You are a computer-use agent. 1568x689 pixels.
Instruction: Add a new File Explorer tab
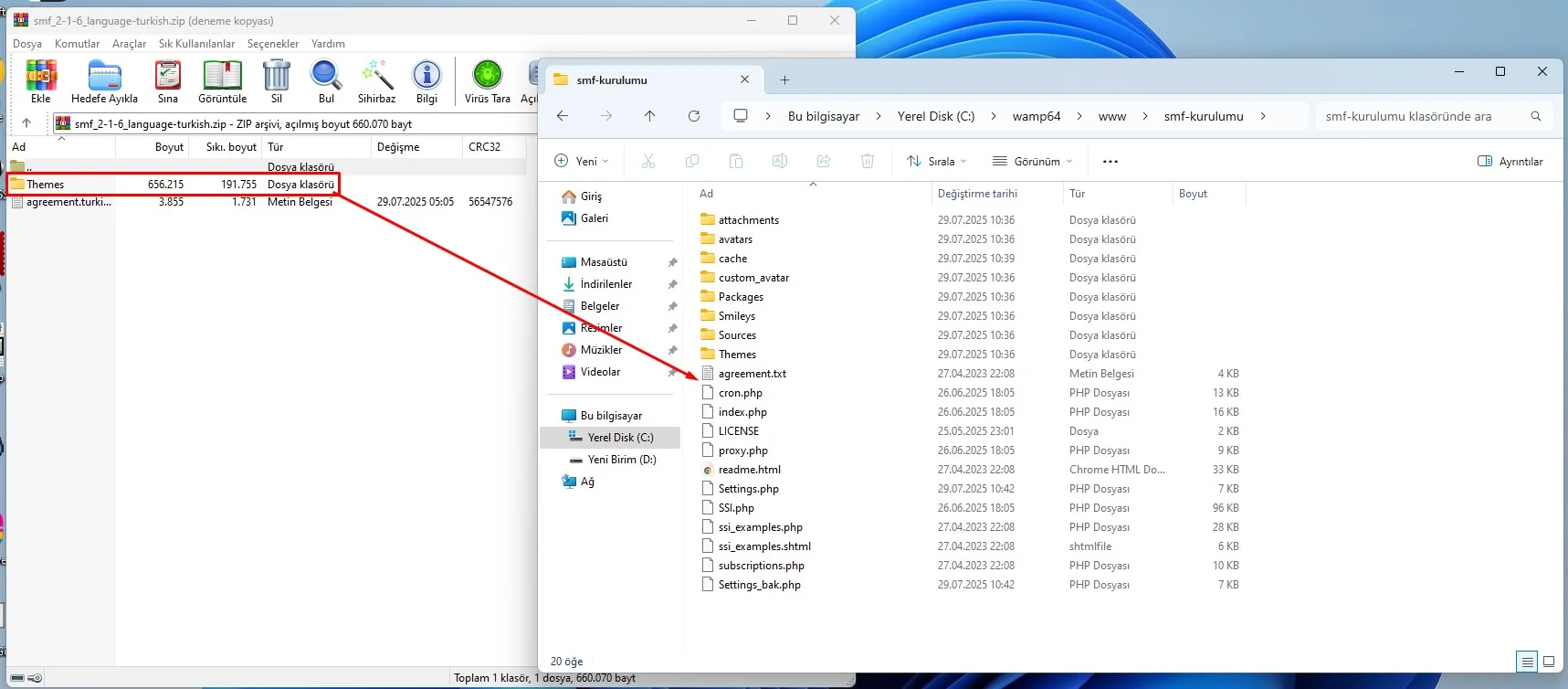pos(784,80)
